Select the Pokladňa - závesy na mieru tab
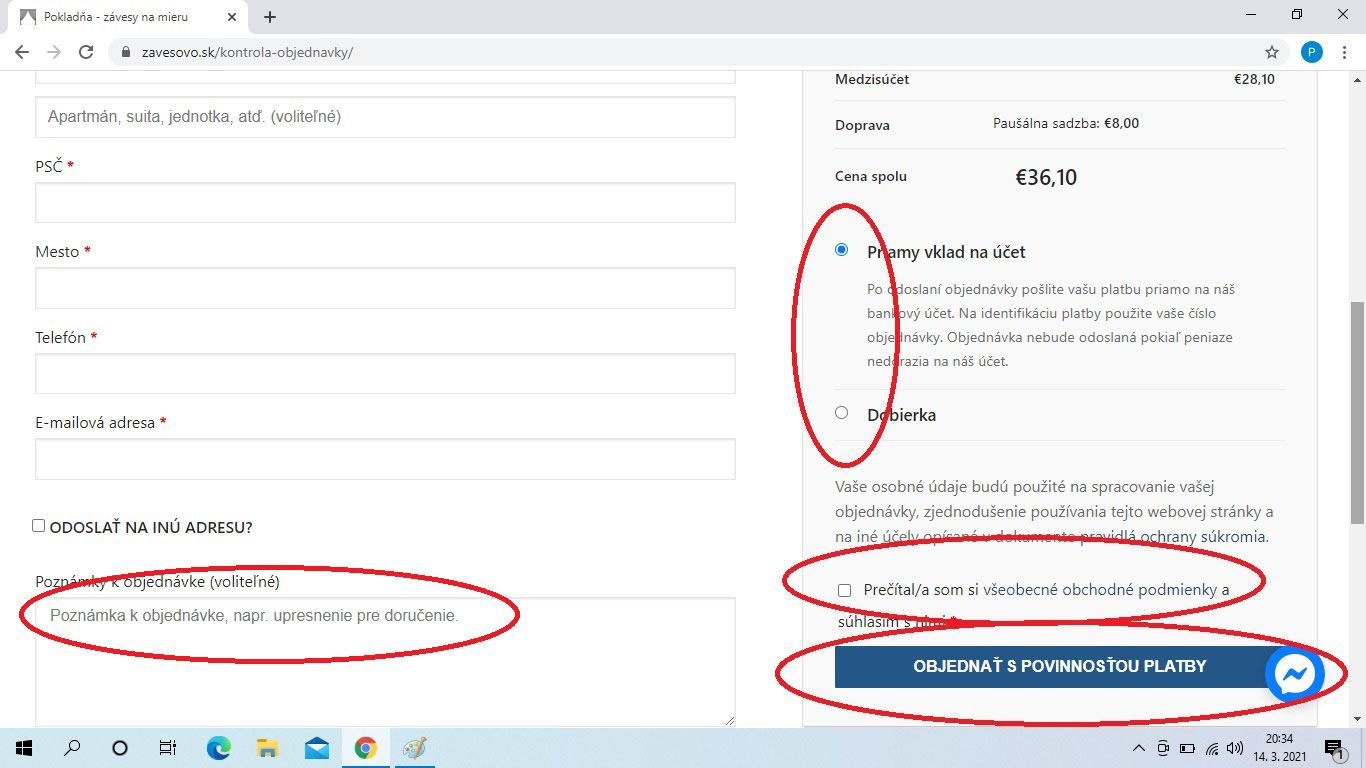 127,17
